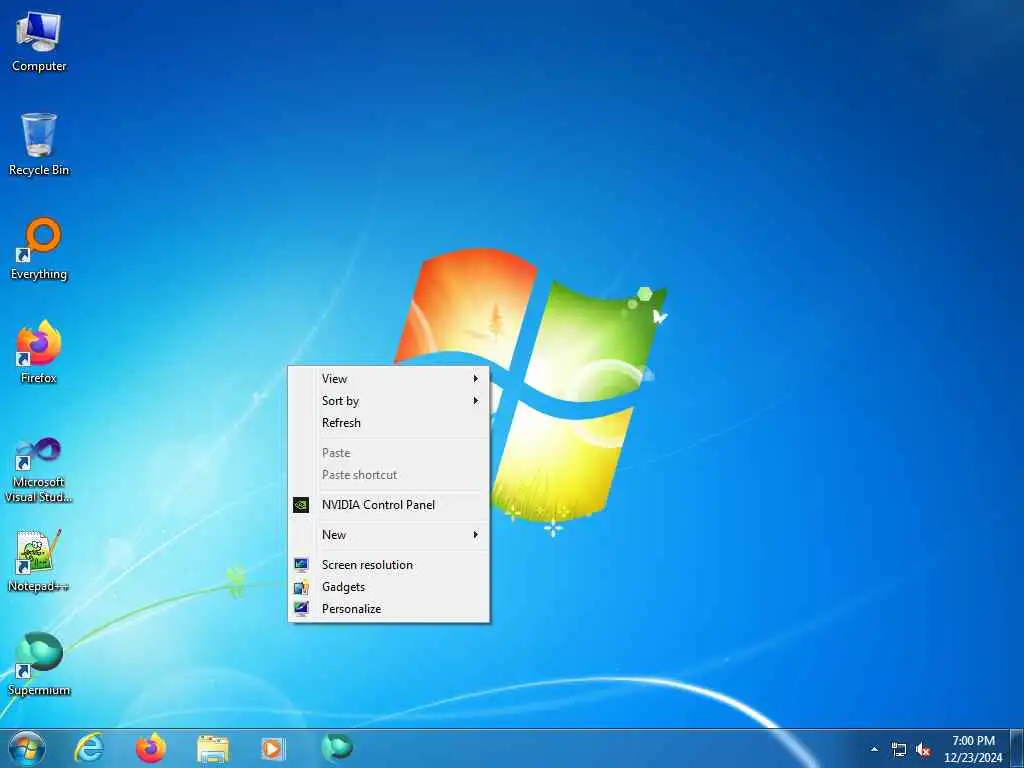Open Gadgets from the context menu

[x=389, y=587]
